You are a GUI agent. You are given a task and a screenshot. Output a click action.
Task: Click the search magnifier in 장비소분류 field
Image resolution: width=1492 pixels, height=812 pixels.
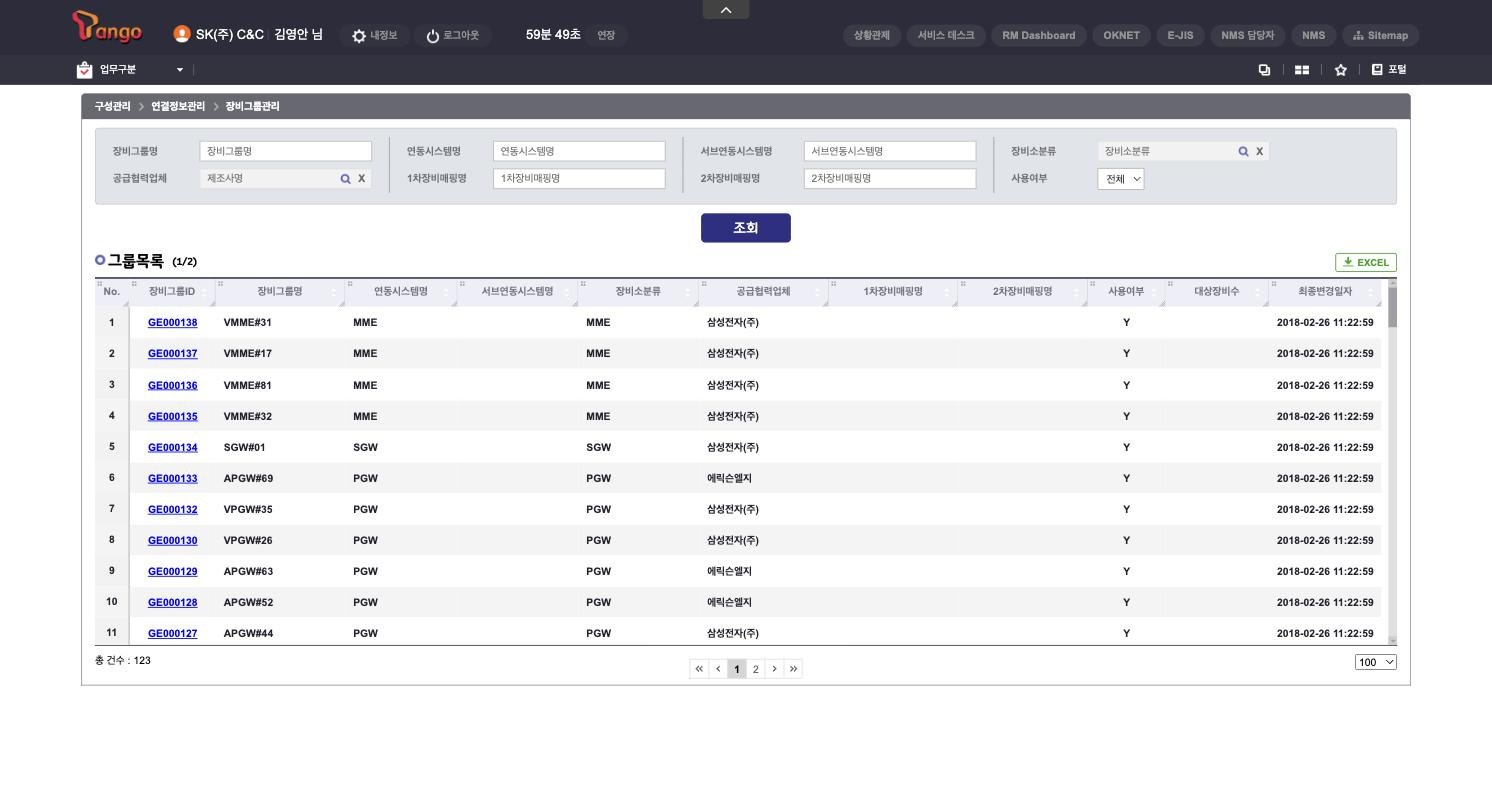(x=1244, y=151)
